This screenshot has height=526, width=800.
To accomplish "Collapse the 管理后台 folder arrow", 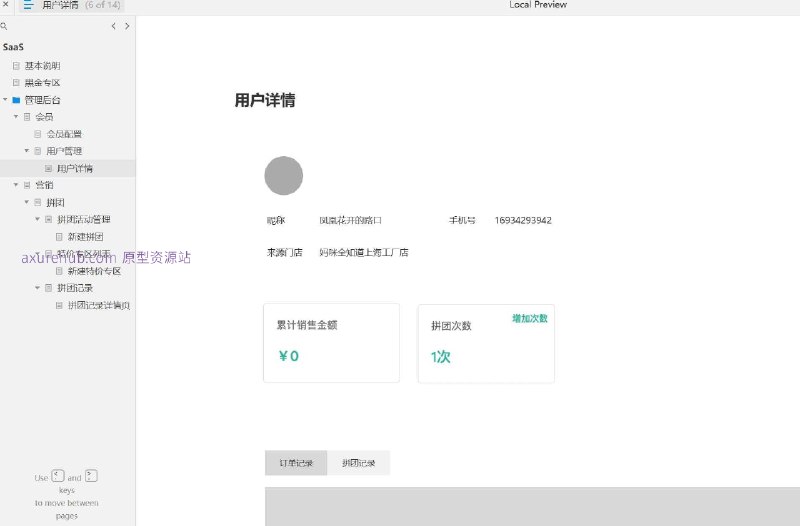I will click(x=5, y=99).
